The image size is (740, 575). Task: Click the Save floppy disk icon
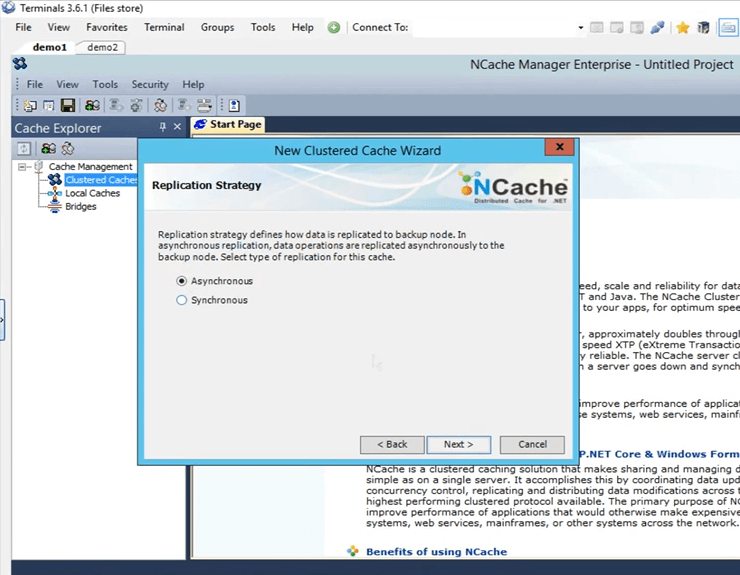point(67,105)
